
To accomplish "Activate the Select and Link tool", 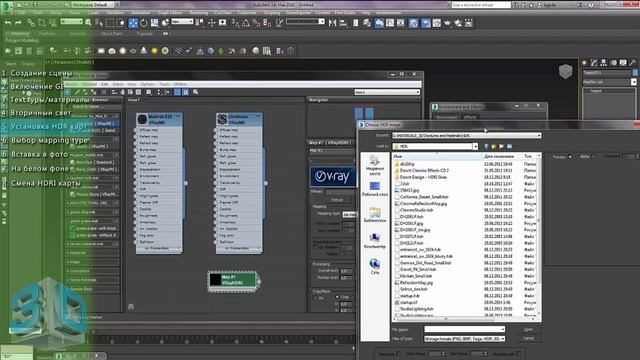I will coord(31,23).
